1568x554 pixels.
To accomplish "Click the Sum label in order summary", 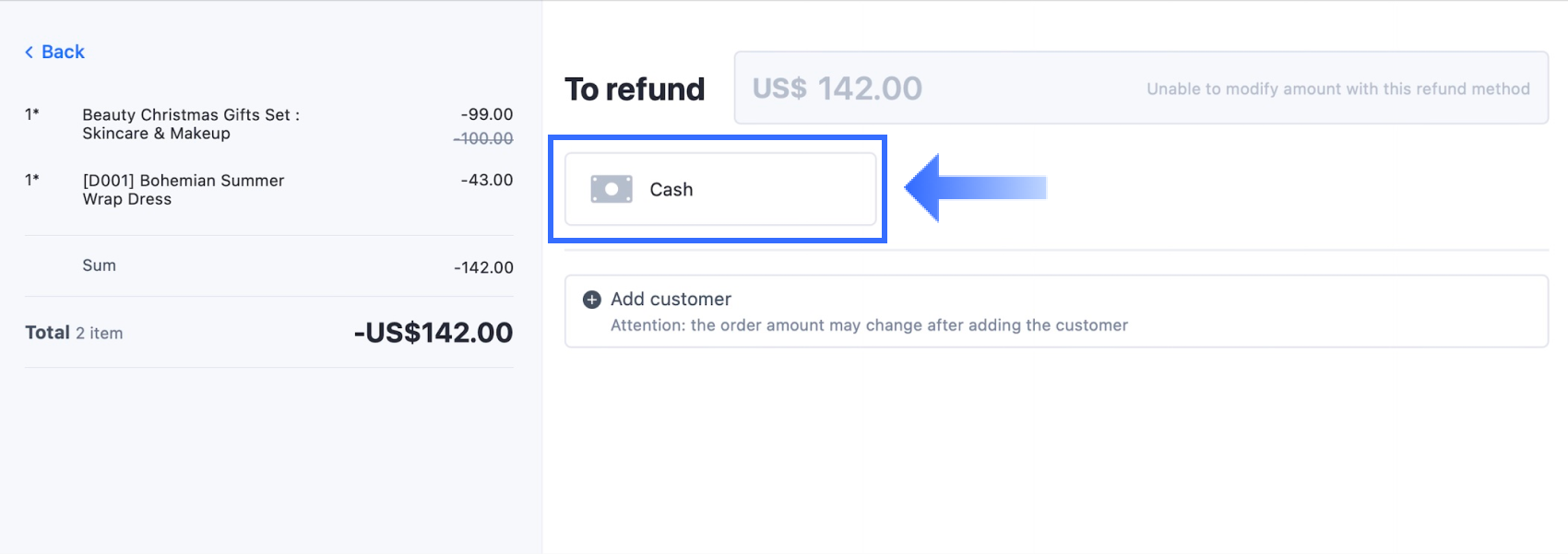I will click(x=99, y=265).
